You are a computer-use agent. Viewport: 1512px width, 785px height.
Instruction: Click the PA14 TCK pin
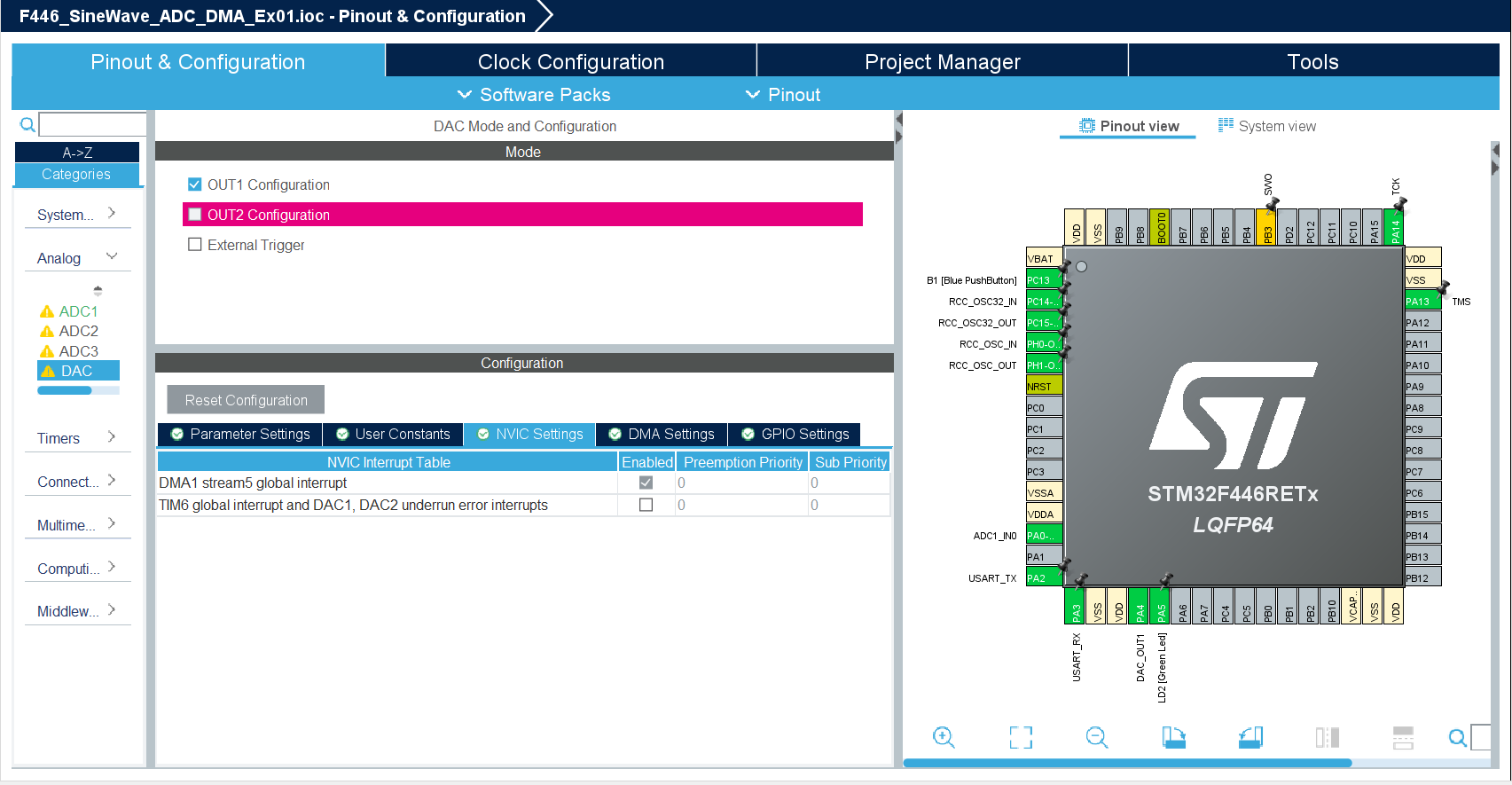[1395, 227]
